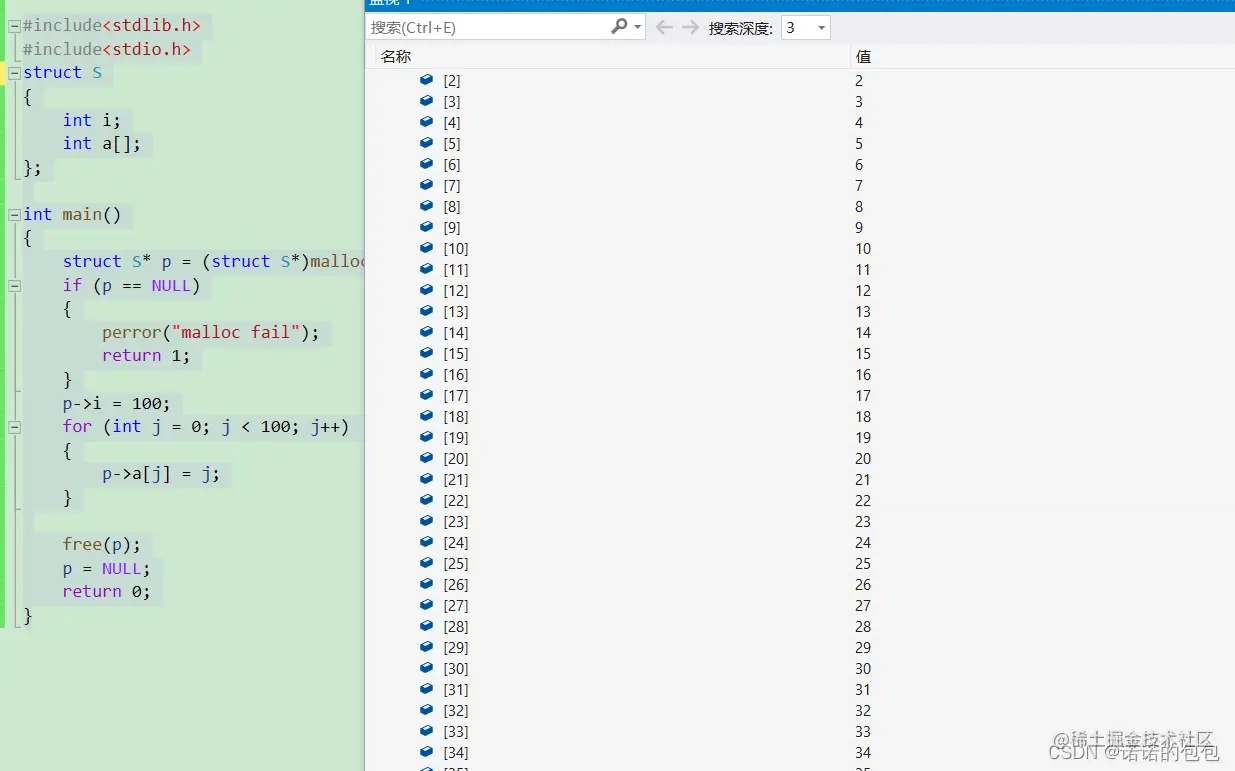Click the variable icon of row [26]
The width and height of the screenshot is (1235, 771).
426,584
